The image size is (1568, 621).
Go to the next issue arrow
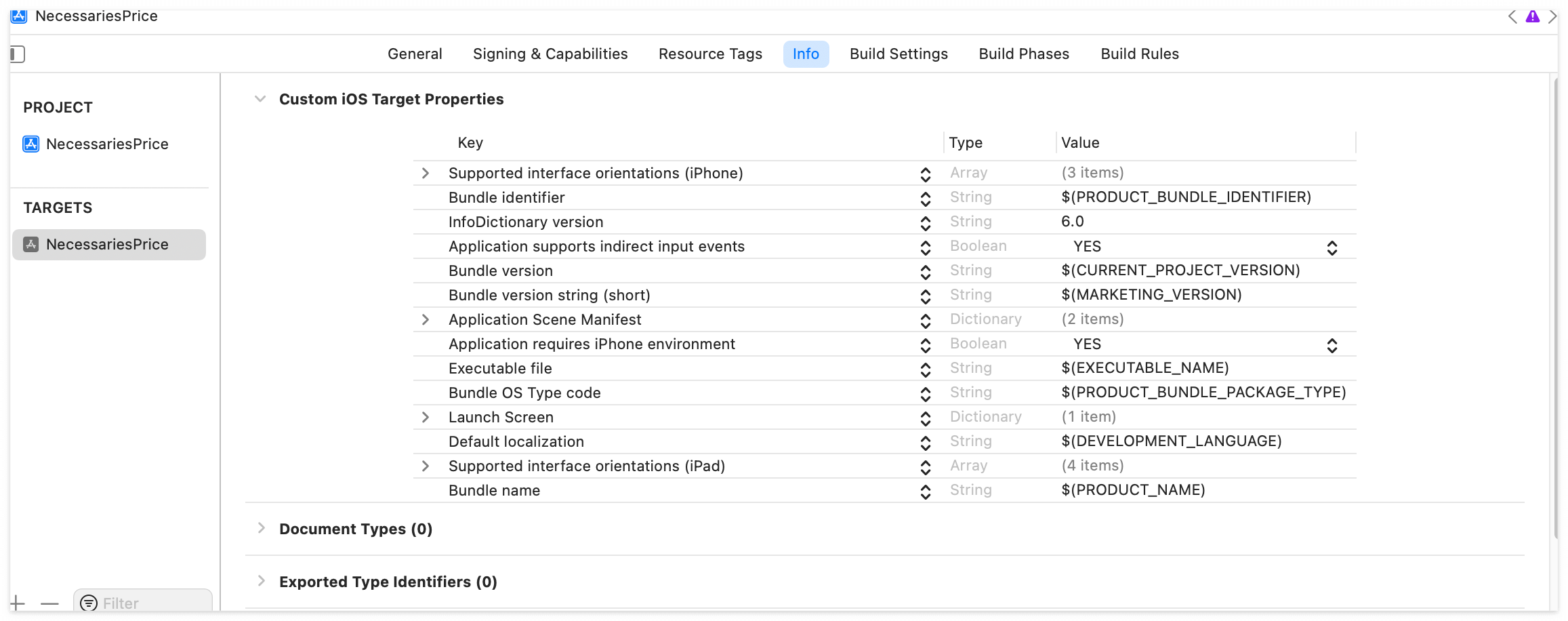pyautogui.click(x=1552, y=17)
